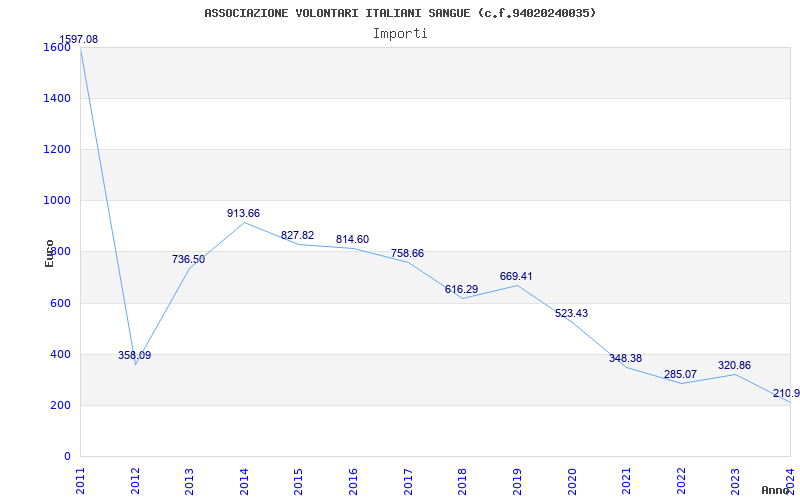Click the 348.38 data label
The height and width of the screenshot is (500, 800).
tap(625, 358)
